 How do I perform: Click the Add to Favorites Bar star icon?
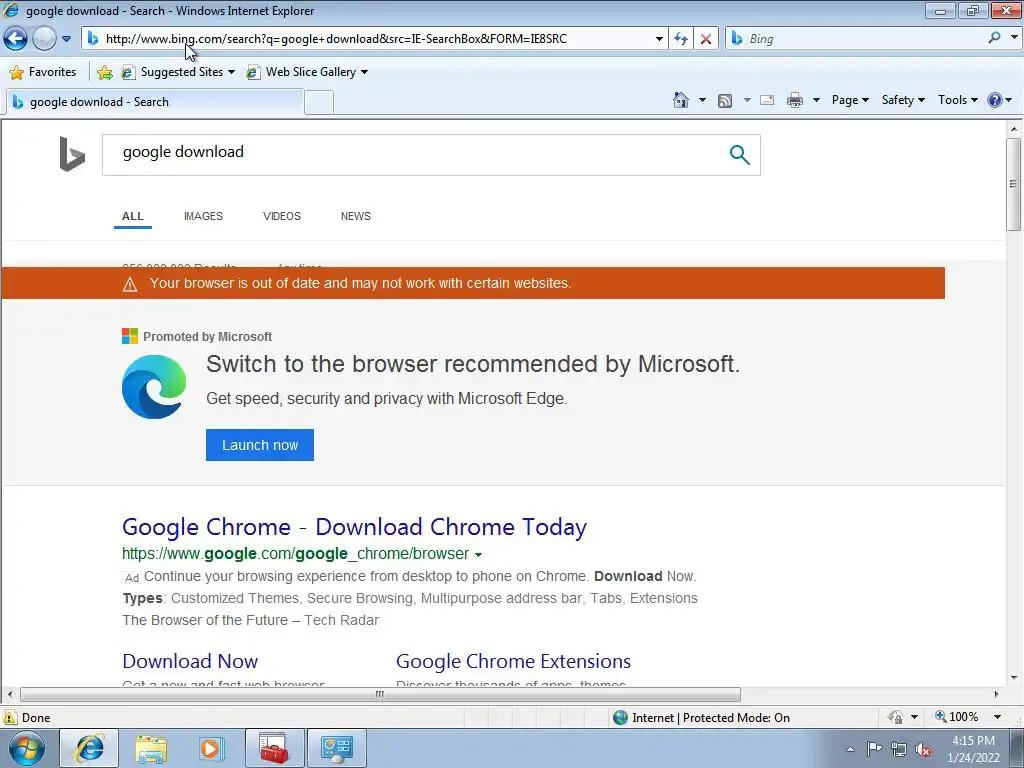(104, 72)
